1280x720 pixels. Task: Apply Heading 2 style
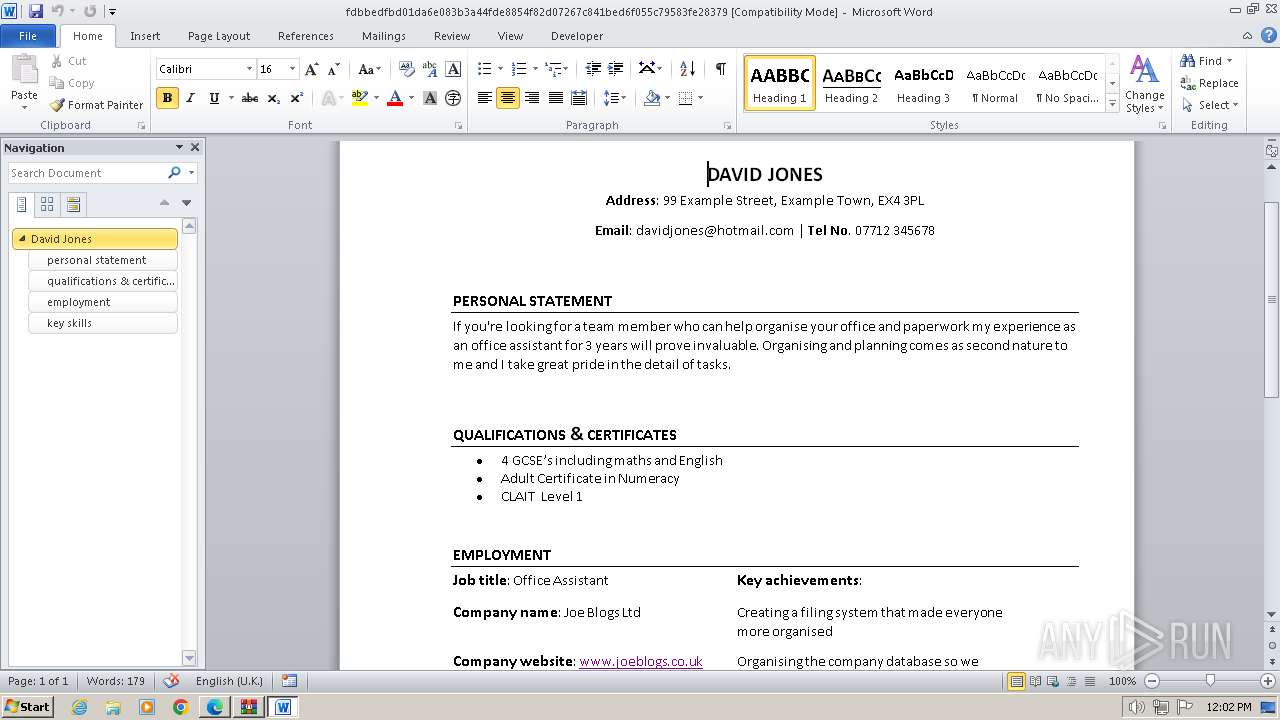click(x=851, y=83)
